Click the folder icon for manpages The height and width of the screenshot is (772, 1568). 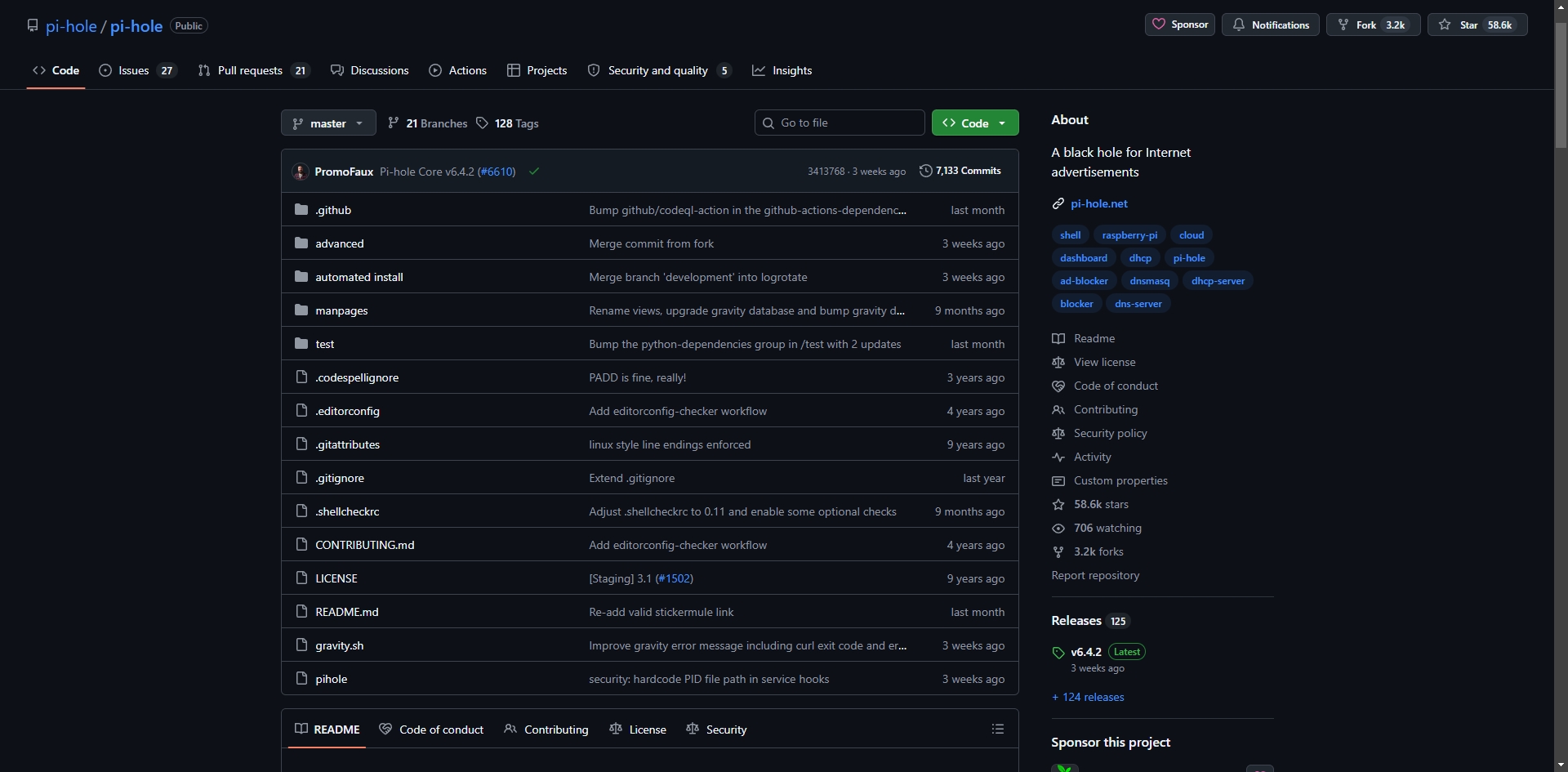pos(301,310)
